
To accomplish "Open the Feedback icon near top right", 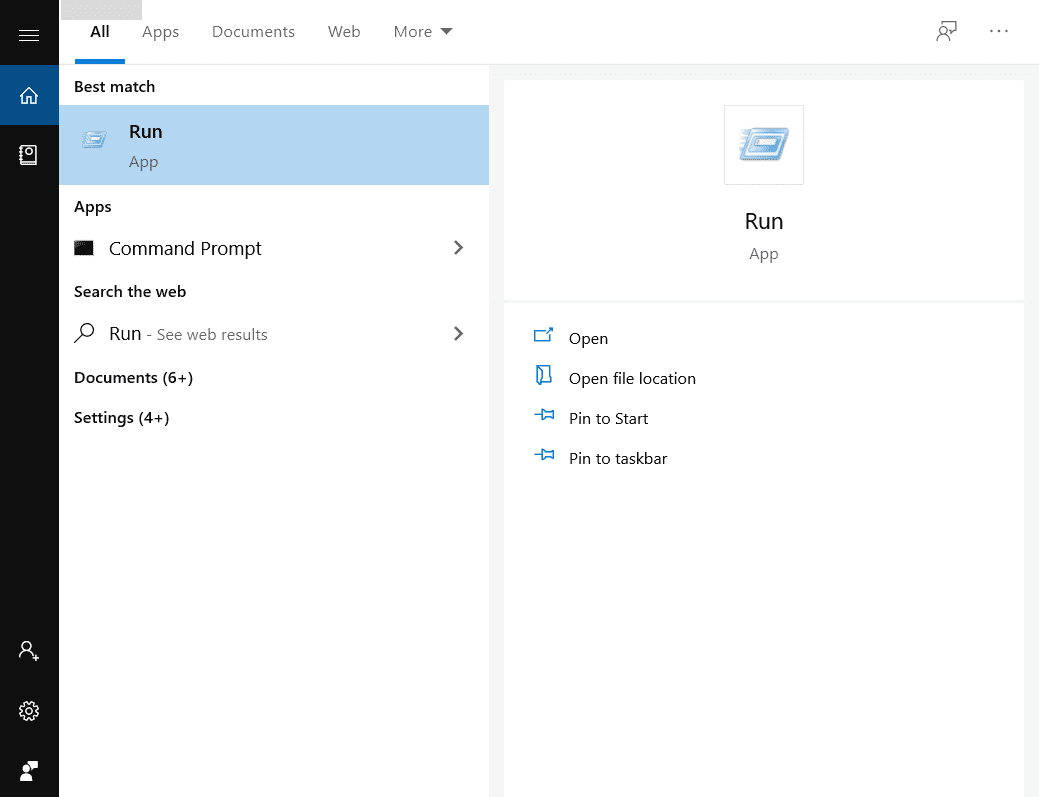I will point(945,31).
